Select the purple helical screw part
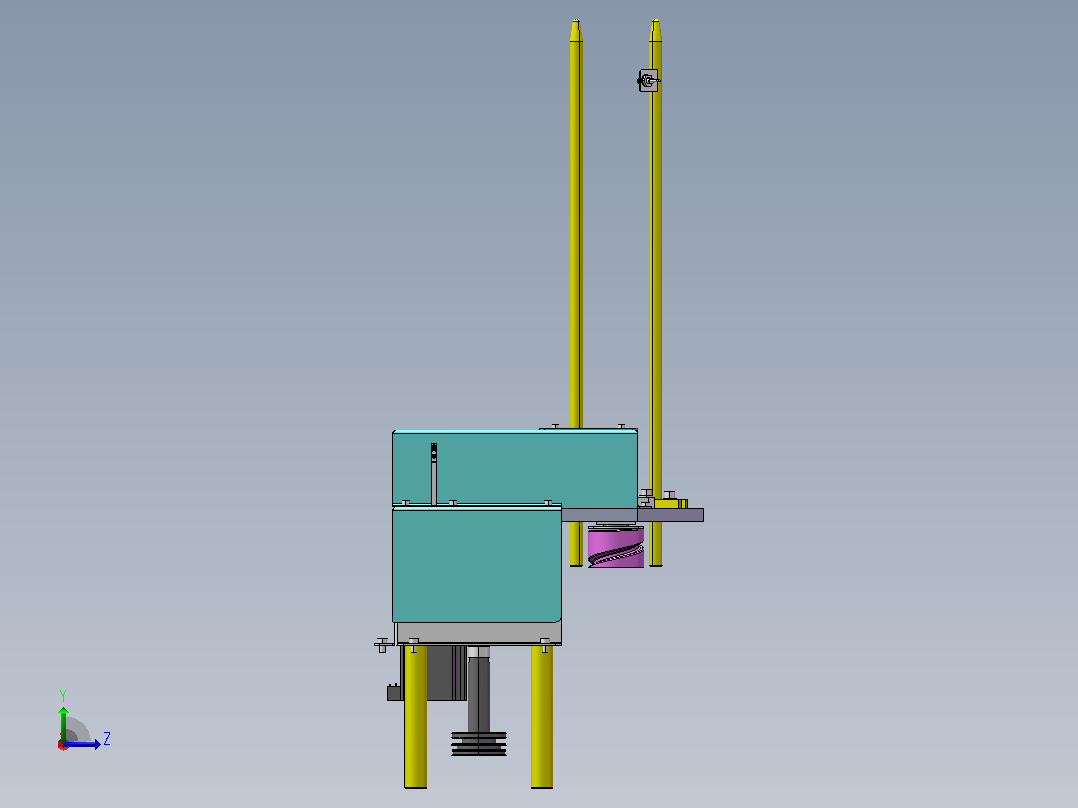The image size is (1078, 808). point(616,547)
